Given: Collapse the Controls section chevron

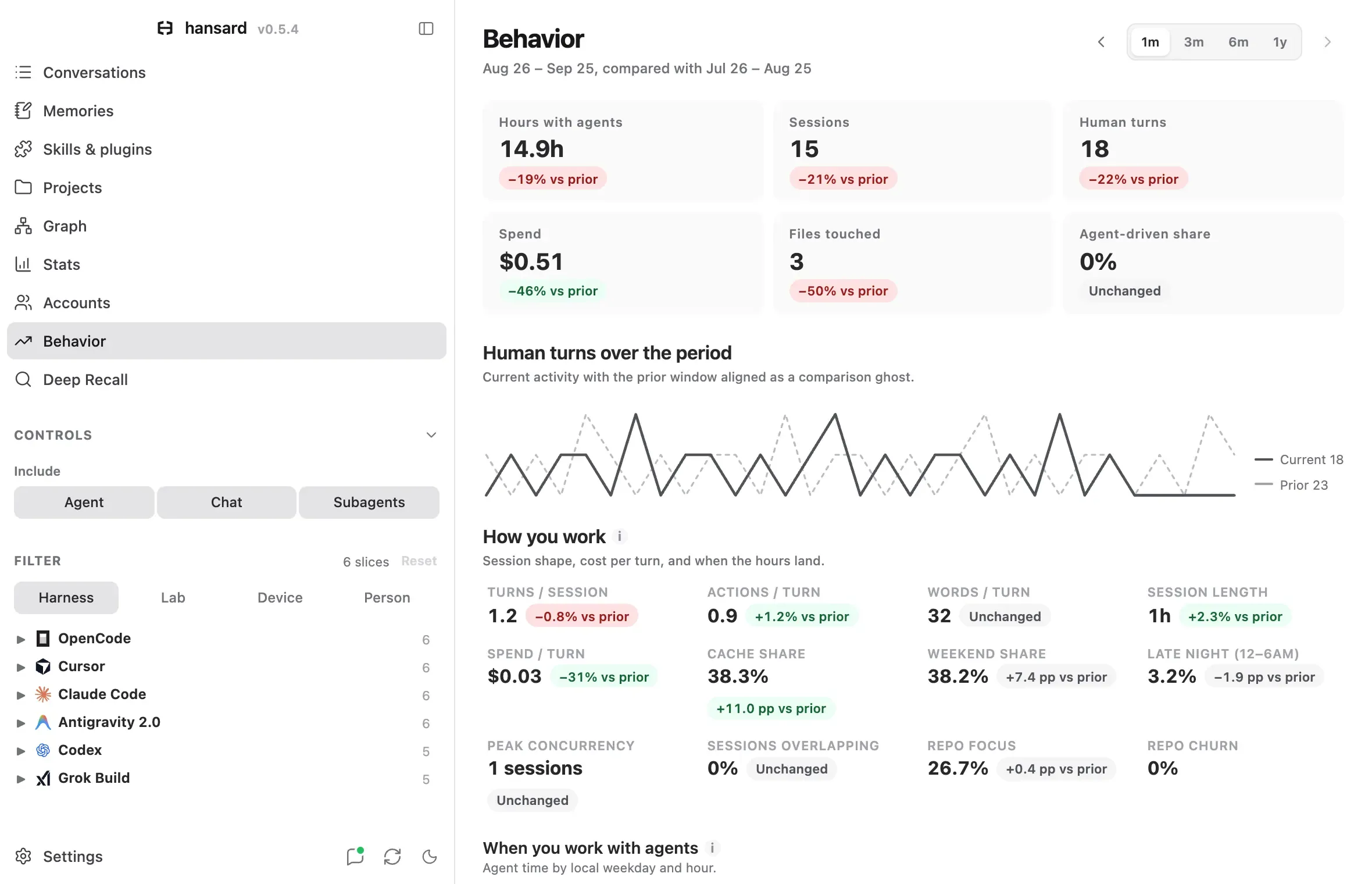Looking at the screenshot, I should (x=431, y=435).
